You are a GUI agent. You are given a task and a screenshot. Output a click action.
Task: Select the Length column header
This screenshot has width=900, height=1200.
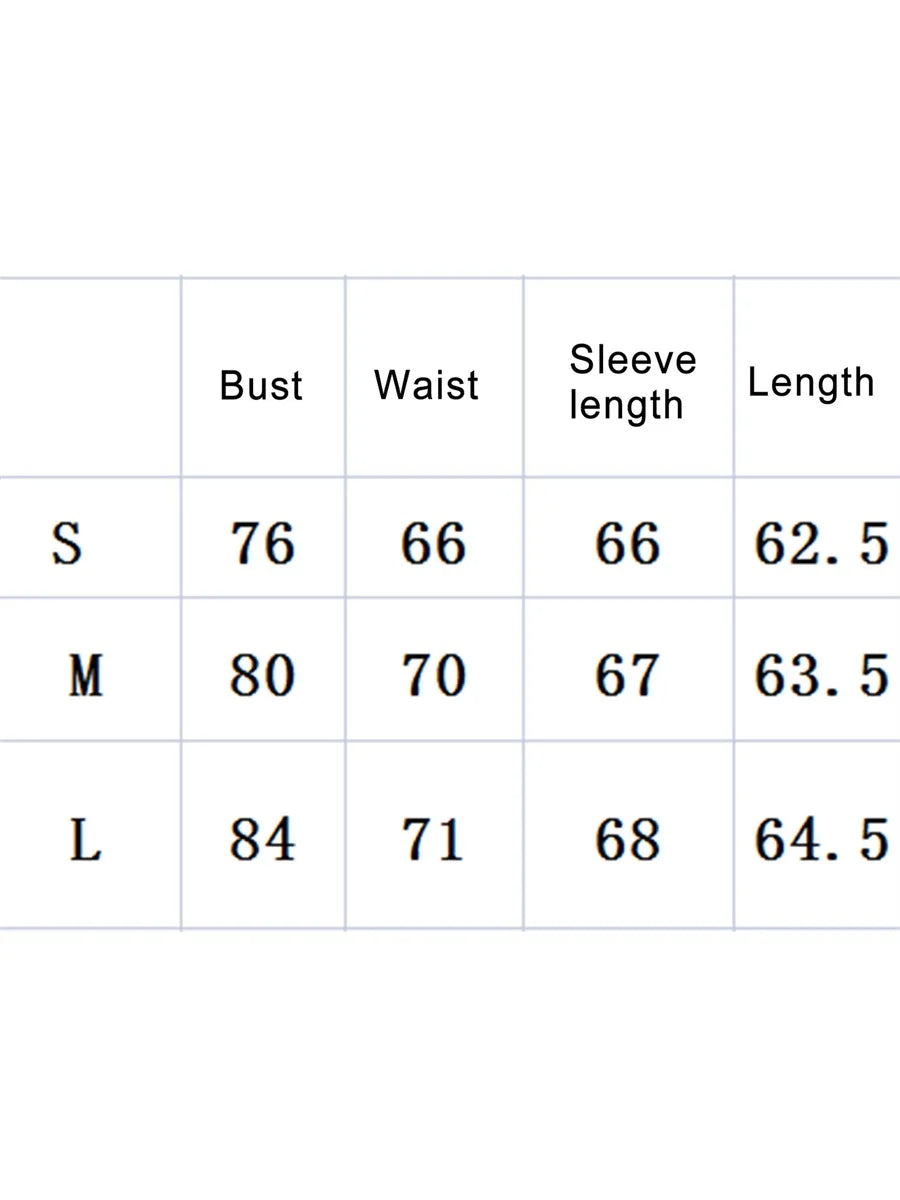[x=811, y=382]
